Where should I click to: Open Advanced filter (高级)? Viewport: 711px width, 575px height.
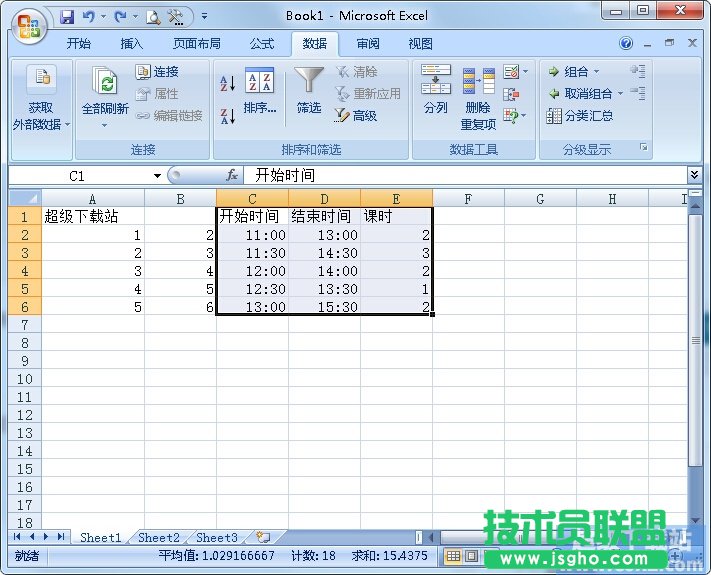356,116
